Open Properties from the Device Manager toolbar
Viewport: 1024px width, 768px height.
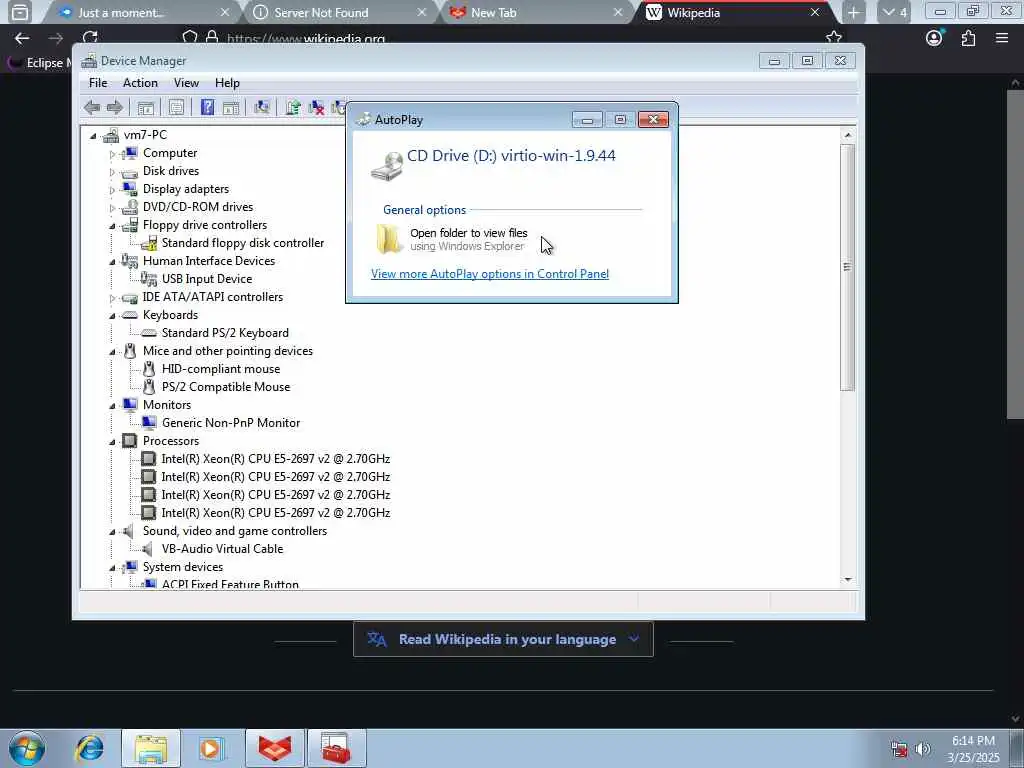(x=176, y=108)
